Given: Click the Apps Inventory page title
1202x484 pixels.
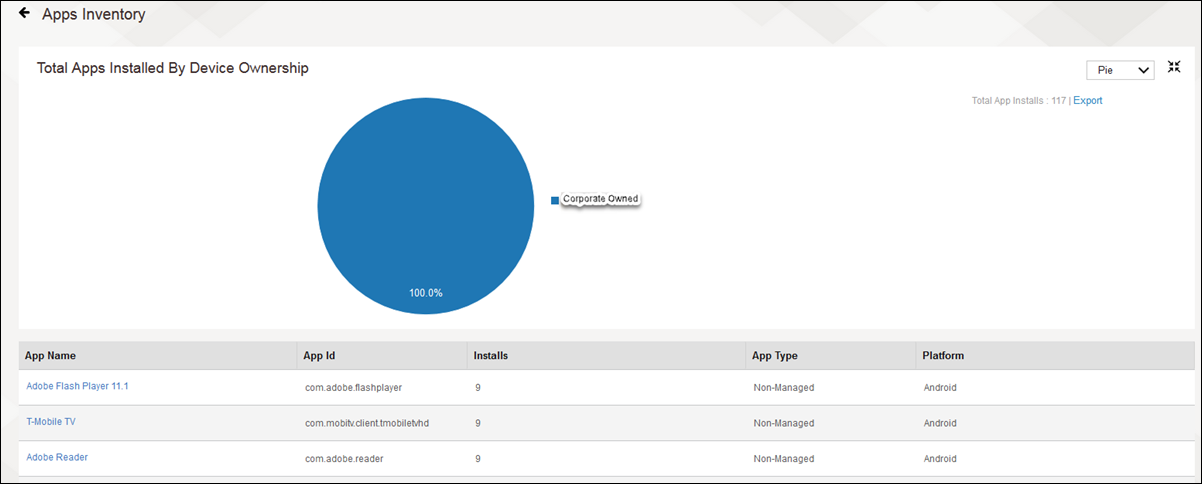Looking at the screenshot, I should (94, 15).
